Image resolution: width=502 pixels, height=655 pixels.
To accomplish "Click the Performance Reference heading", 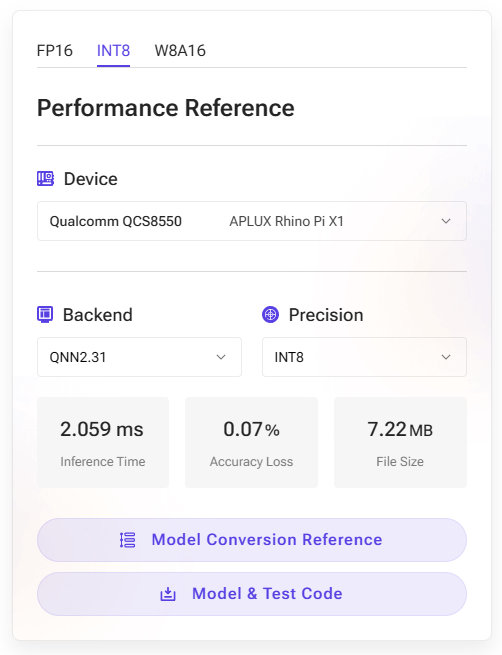I will coord(166,108).
